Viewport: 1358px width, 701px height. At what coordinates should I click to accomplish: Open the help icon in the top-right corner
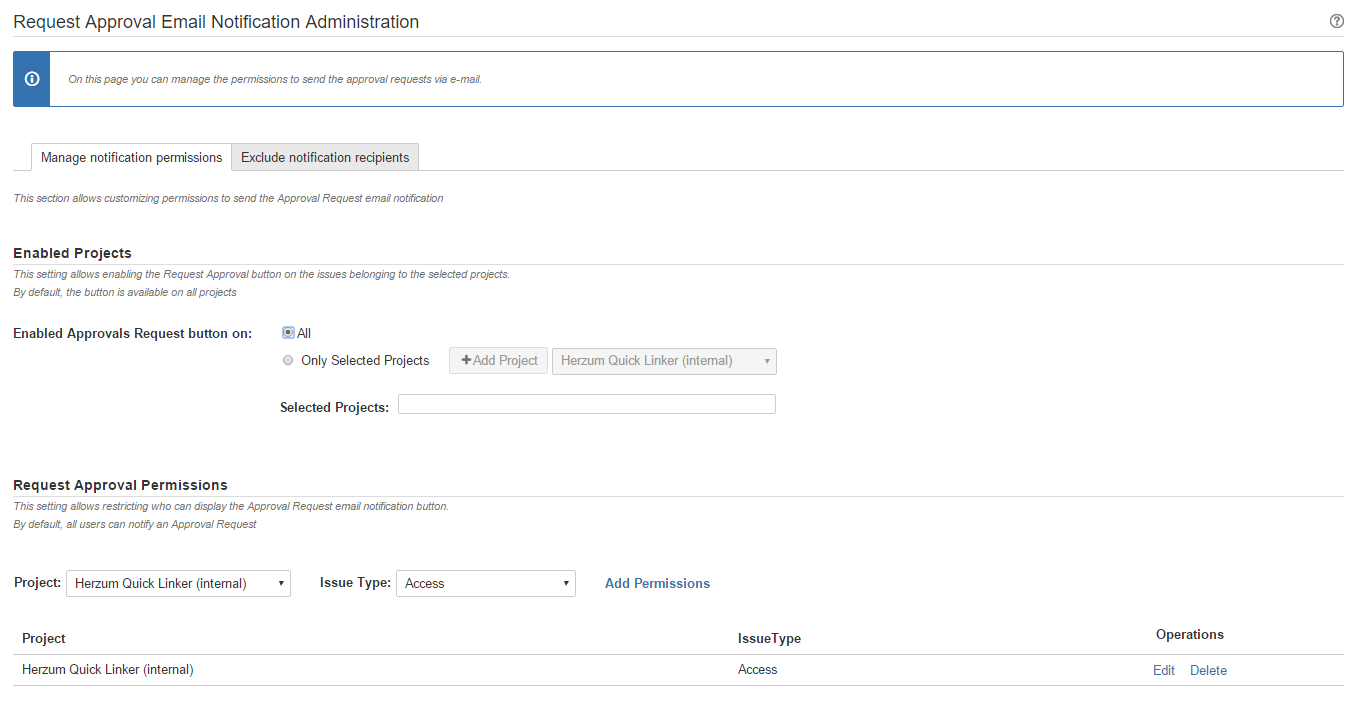tap(1336, 21)
